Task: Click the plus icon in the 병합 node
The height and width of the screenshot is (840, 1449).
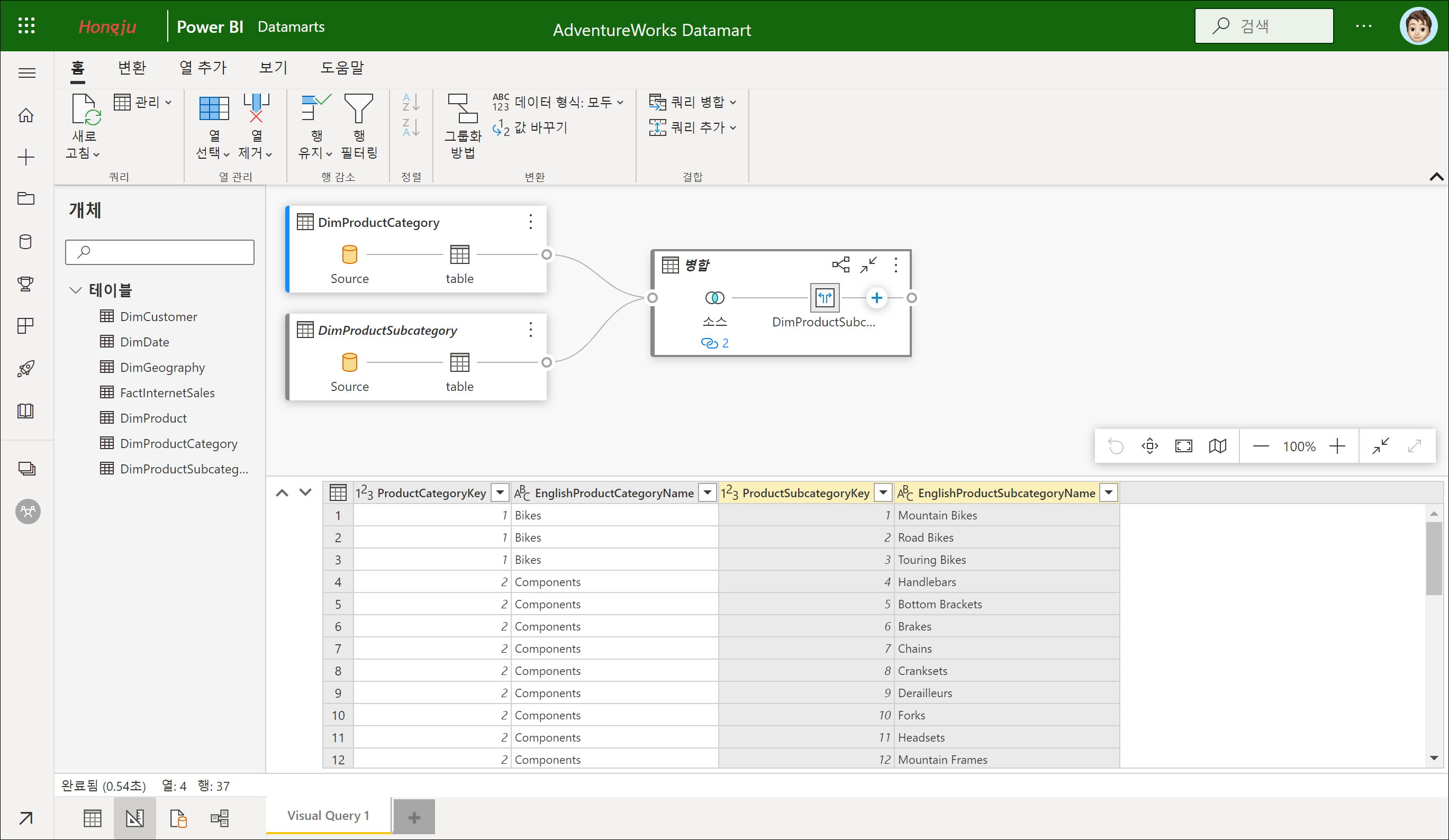Action: click(x=876, y=298)
